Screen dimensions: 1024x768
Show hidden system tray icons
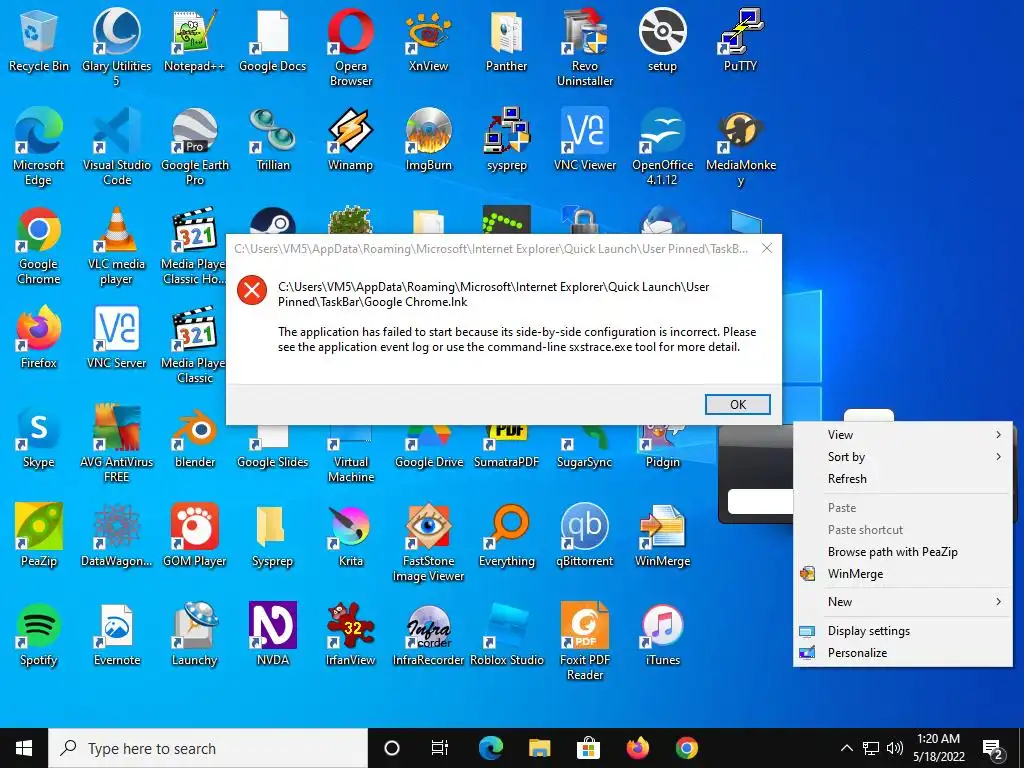(x=846, y=748)
